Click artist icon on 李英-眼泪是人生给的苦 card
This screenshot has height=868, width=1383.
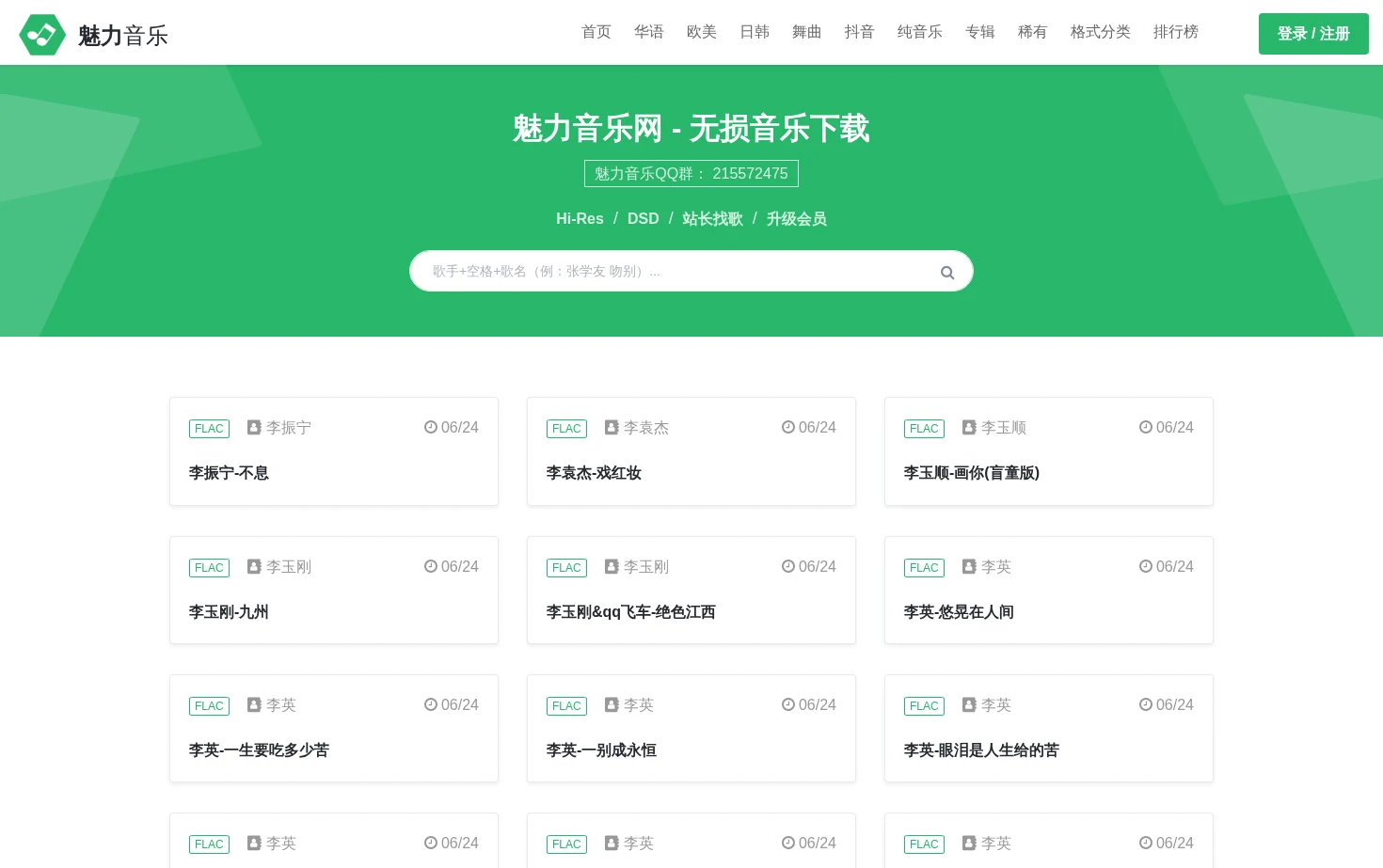(969, 704)
